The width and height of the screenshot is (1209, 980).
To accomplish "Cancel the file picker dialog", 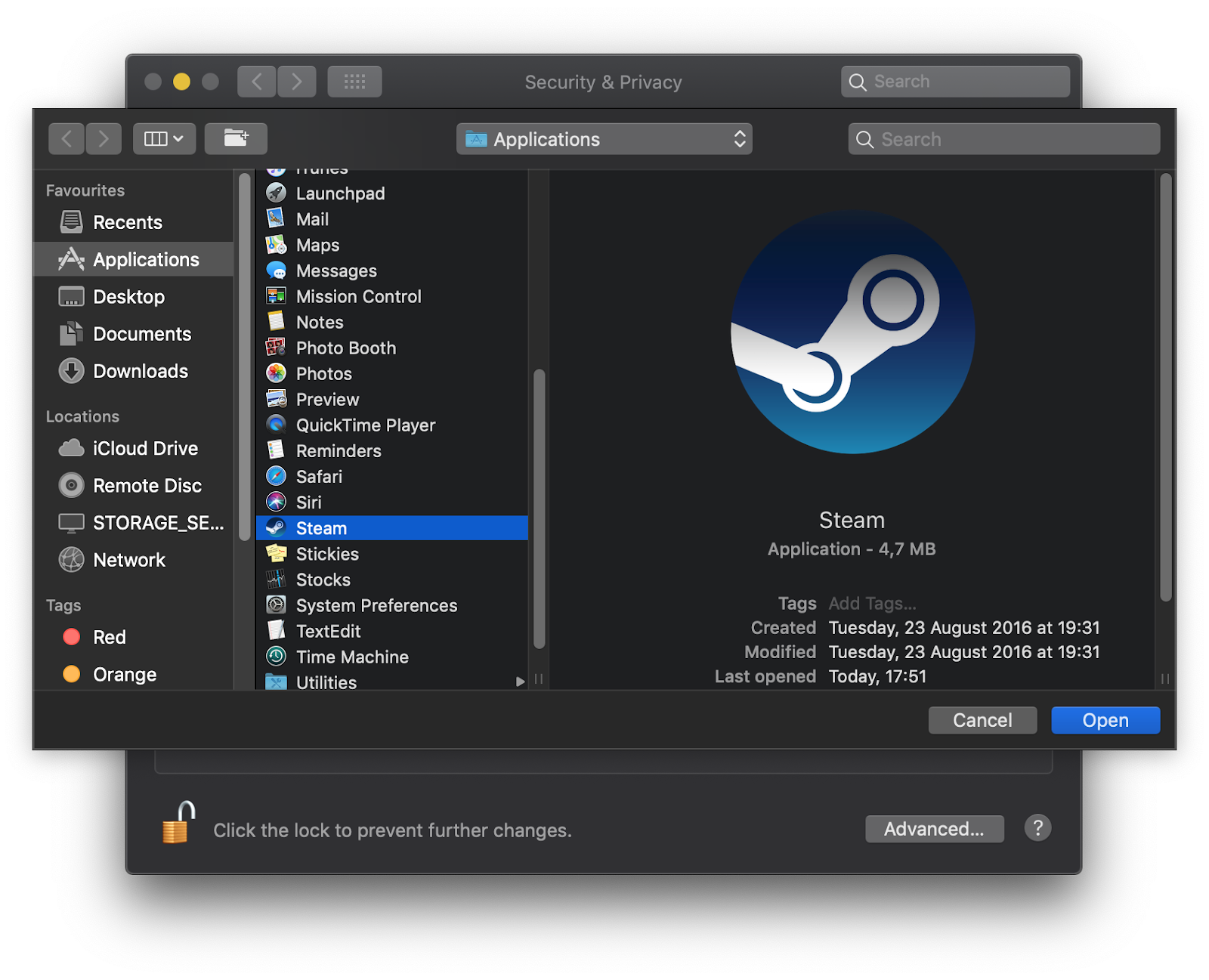I will click(982, 720).
